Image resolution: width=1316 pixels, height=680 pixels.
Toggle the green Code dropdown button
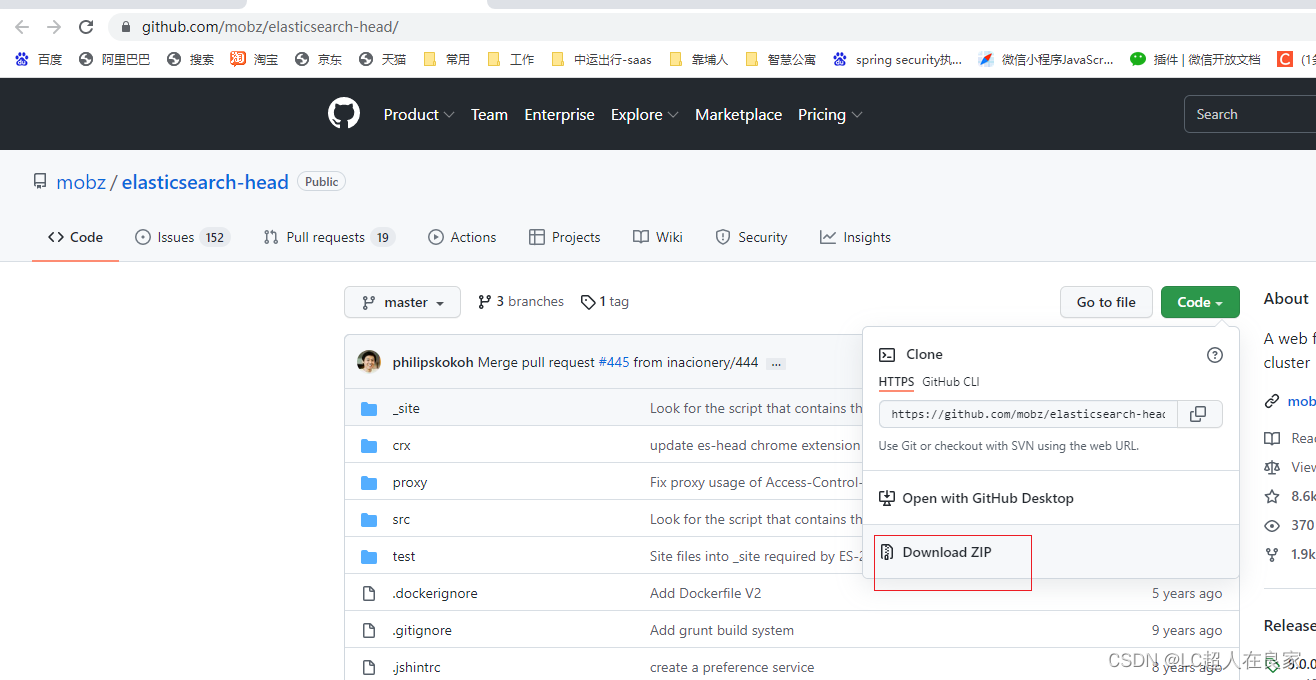pos(1200,302)
